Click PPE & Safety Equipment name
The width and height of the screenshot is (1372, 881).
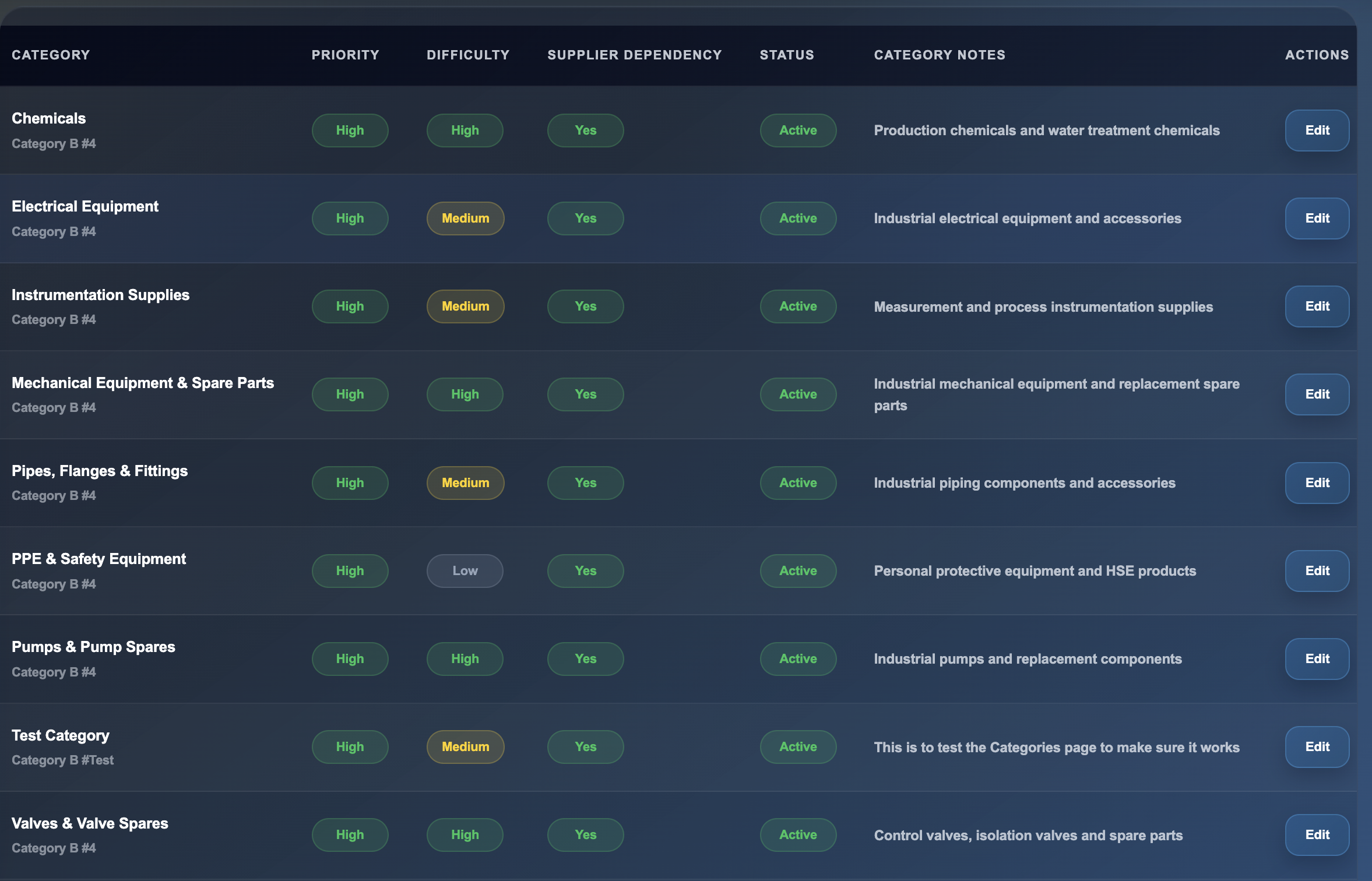[99, 559]
